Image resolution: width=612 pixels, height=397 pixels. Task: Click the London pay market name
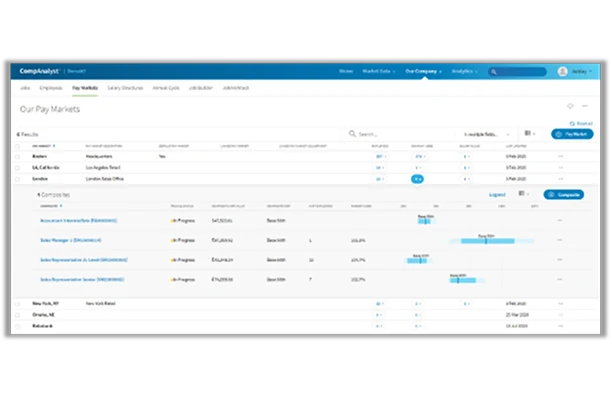pyautogui.click(x=40, y=179)
